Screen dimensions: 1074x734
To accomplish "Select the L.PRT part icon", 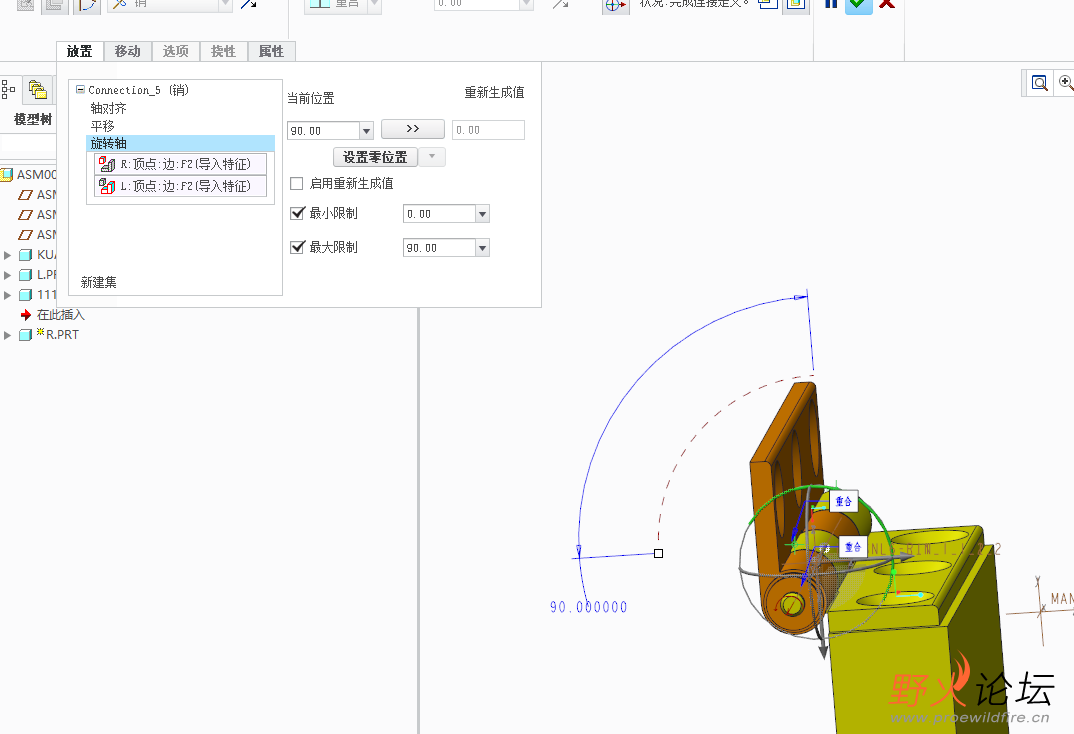I will point(25,275).
